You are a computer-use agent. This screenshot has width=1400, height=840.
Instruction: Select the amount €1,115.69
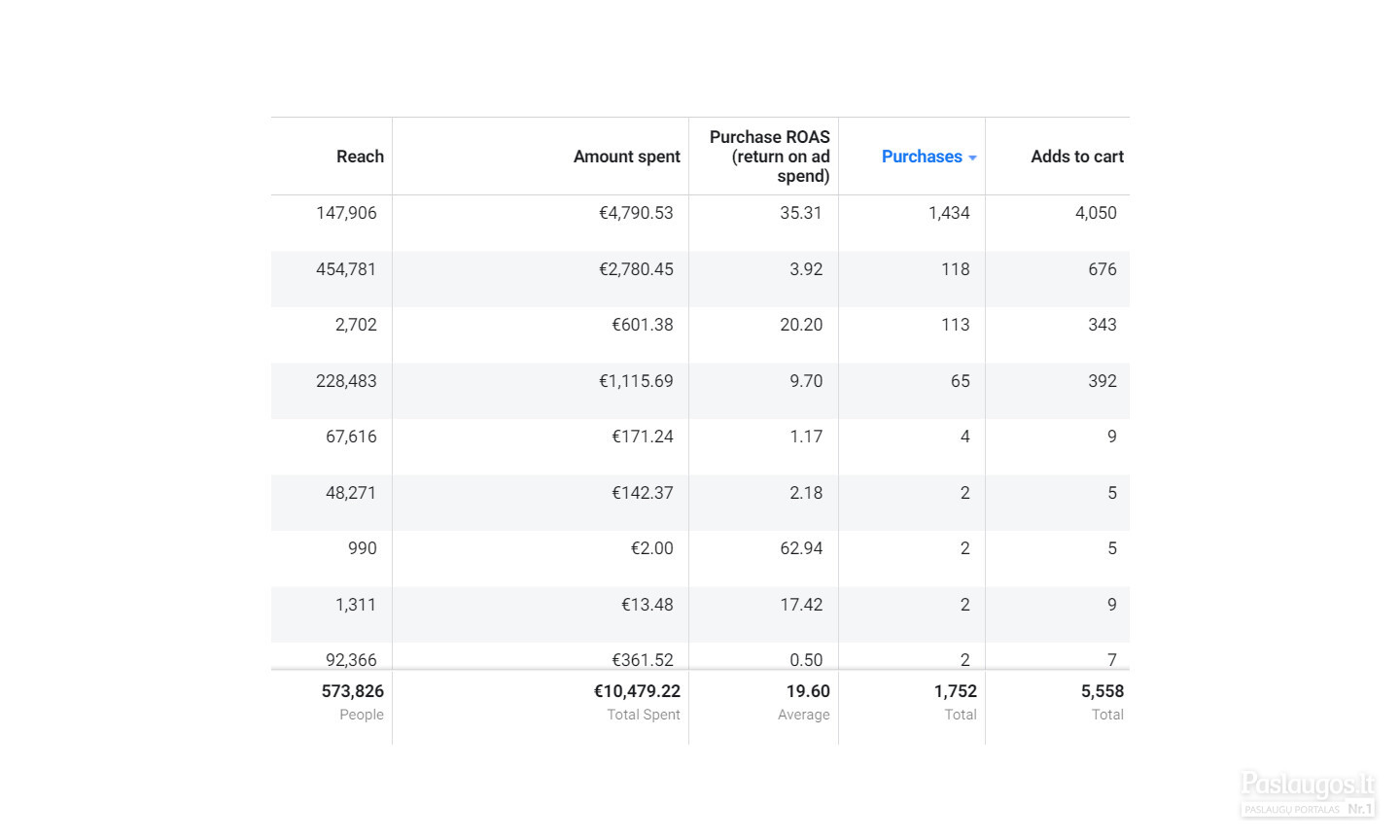(636, 381)
